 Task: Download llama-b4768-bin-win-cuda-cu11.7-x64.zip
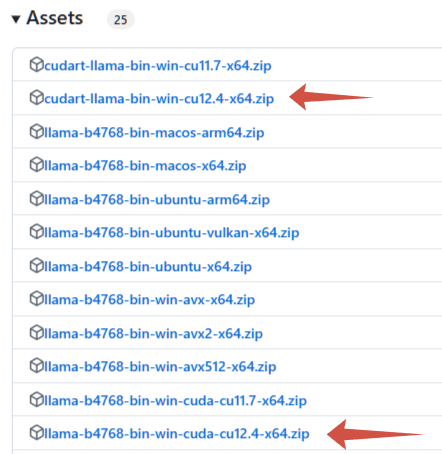click(x=175, y=400)
